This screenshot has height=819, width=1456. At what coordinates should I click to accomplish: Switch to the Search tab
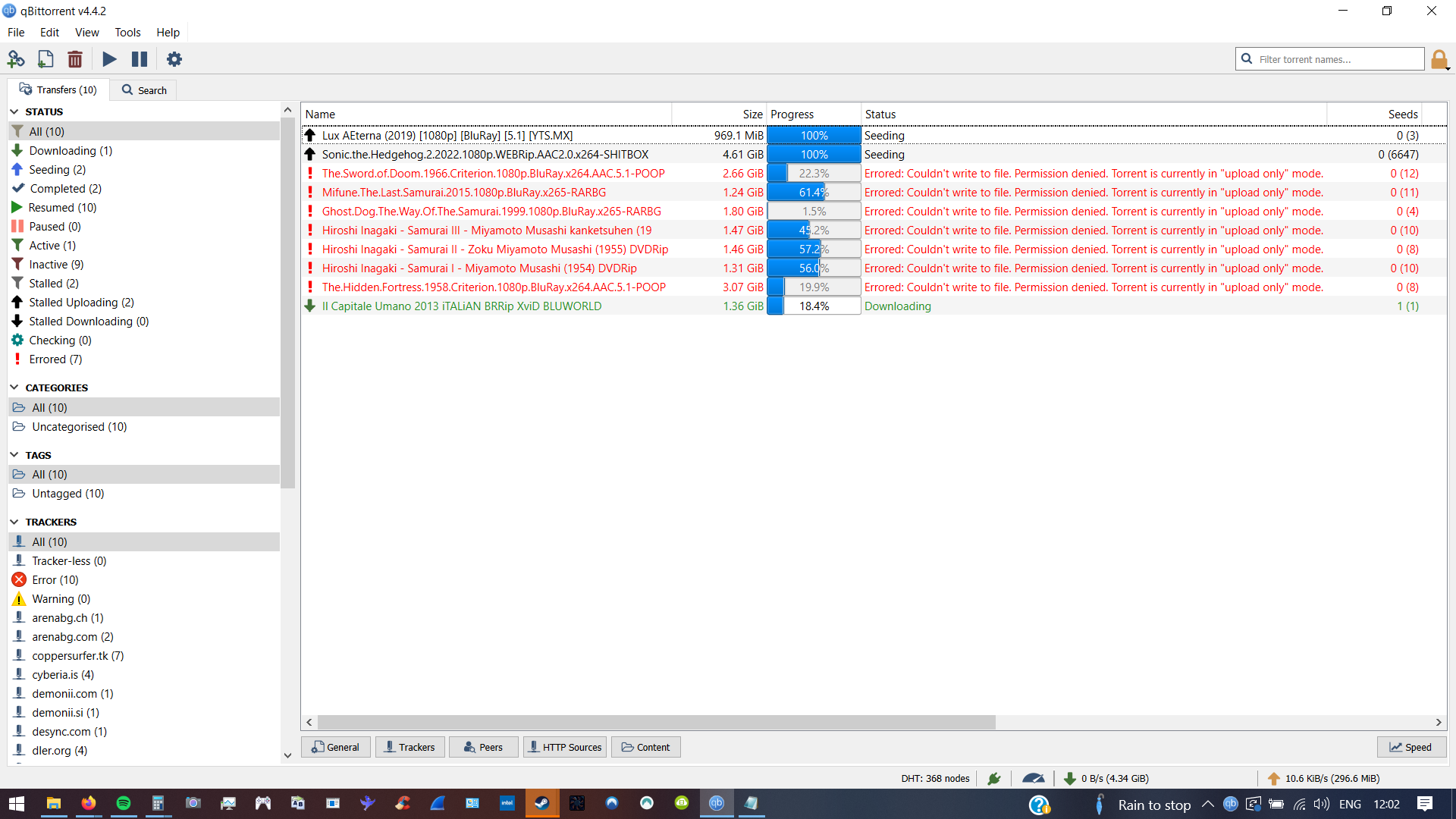pyautogui.click(x=144, y=90)
